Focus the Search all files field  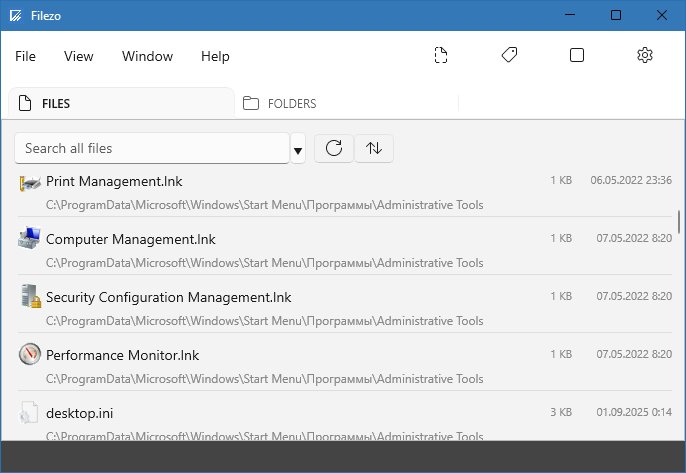click(152, 148)
